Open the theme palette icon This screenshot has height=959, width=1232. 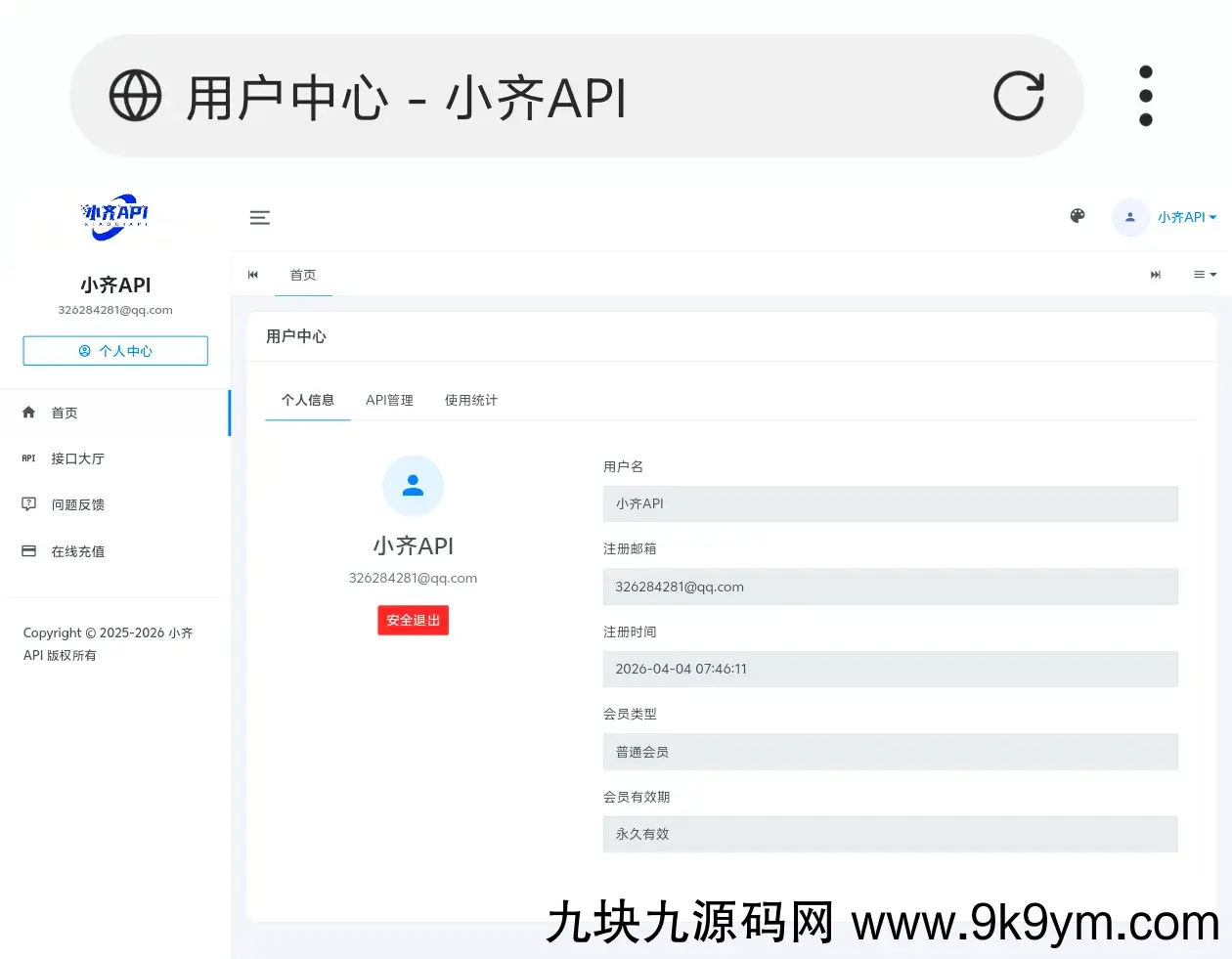click(1077, 216)
